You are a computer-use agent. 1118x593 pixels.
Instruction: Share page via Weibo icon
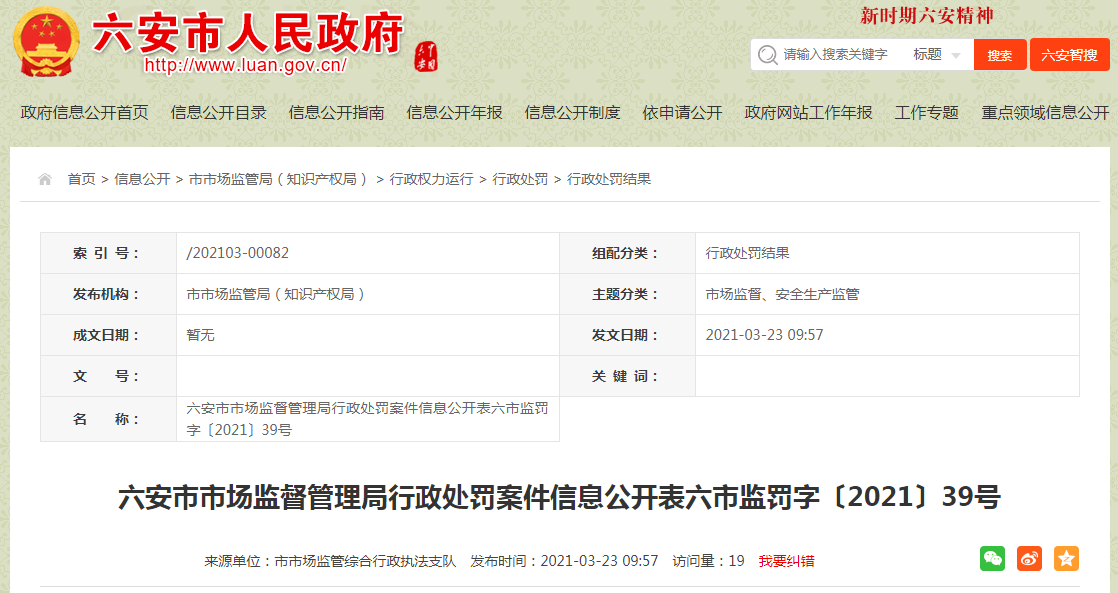1030,559
